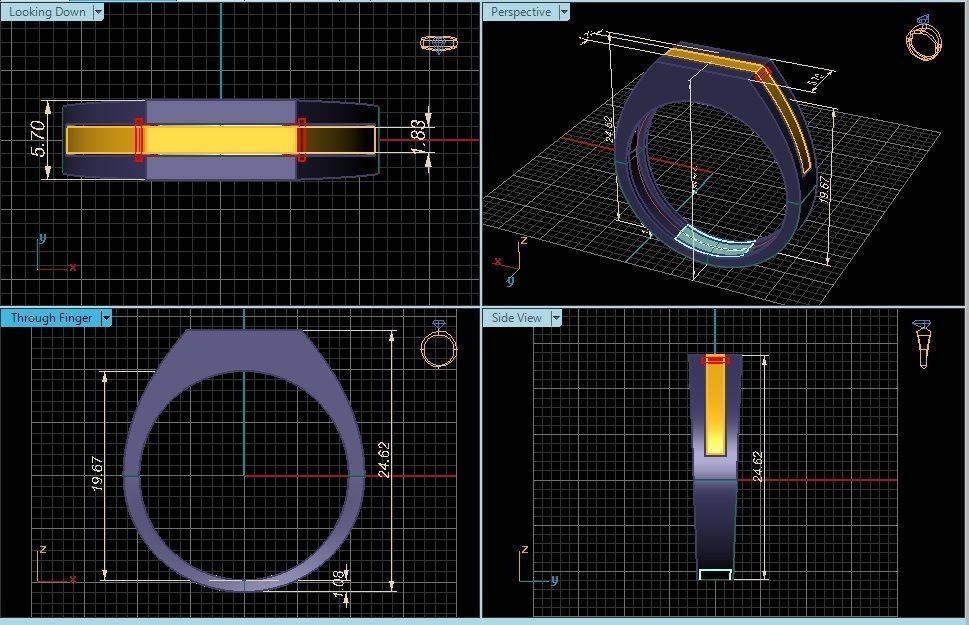Click the ring orientation icon in Side View
Viewport: 969px width, 625px height.
click(923, 344)
